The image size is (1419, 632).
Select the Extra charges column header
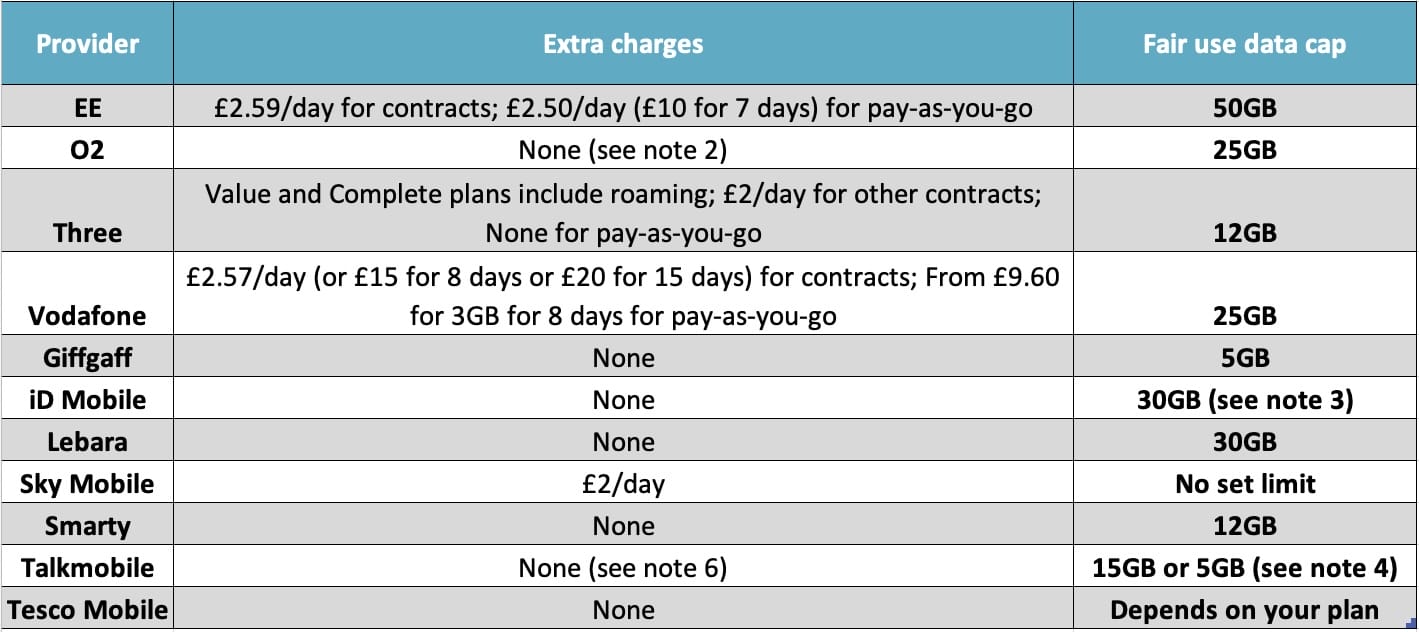pyautogui.click(x=623, y=44)
